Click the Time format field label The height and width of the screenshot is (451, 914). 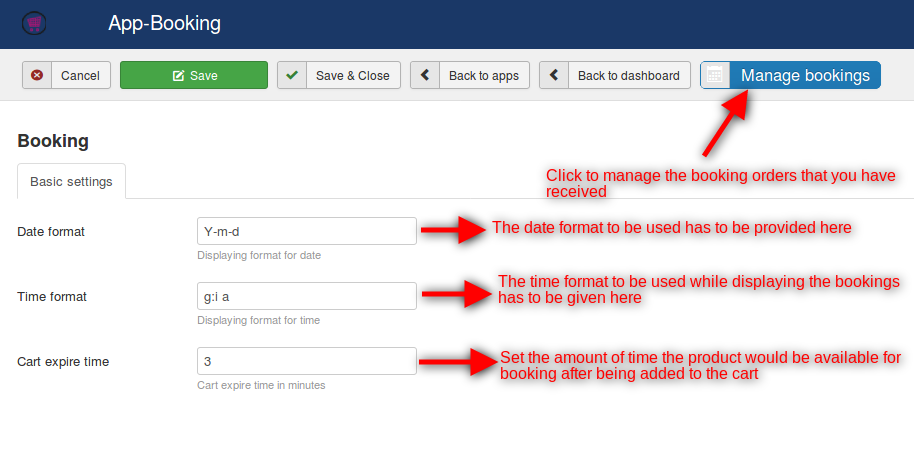[x=52, y=297]
